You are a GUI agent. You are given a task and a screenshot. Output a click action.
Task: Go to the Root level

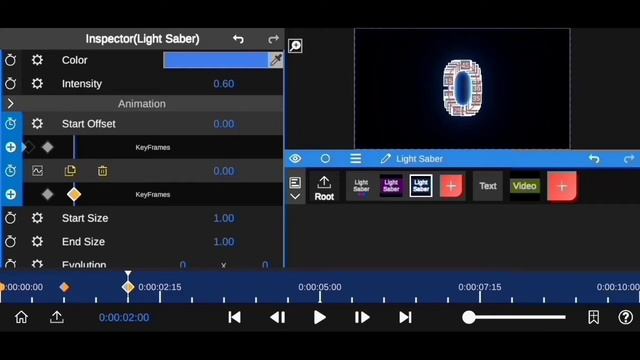pos(324,188)
